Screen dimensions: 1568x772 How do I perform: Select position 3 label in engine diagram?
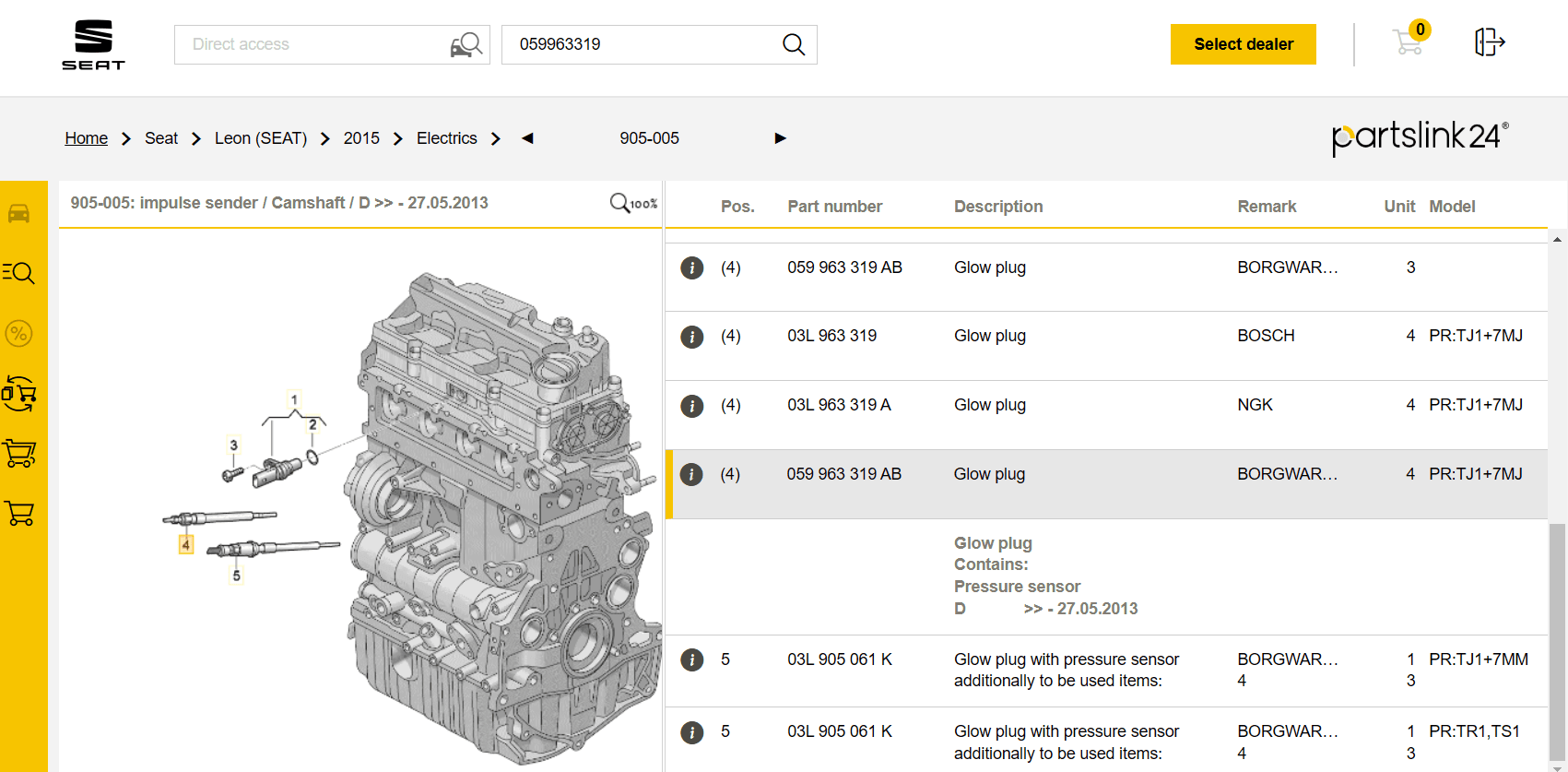pyautogui.click(x=234, y=445)
